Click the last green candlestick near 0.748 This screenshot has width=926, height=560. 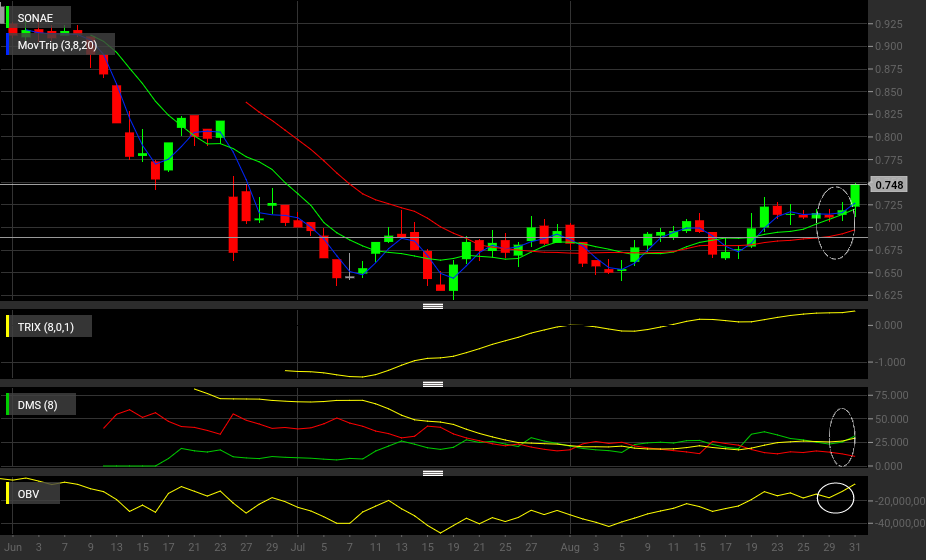tap(855, 196)
